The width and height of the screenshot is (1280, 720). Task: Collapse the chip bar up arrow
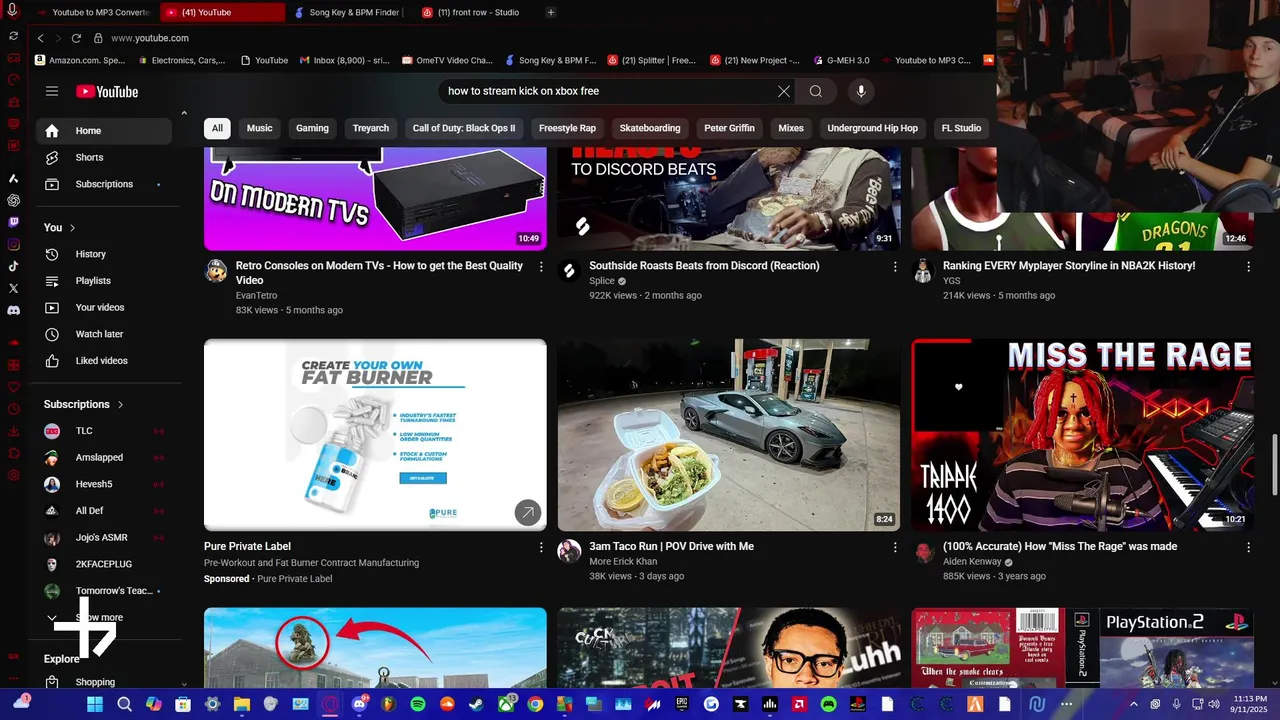pyautogui.click(x=184, y=112)
